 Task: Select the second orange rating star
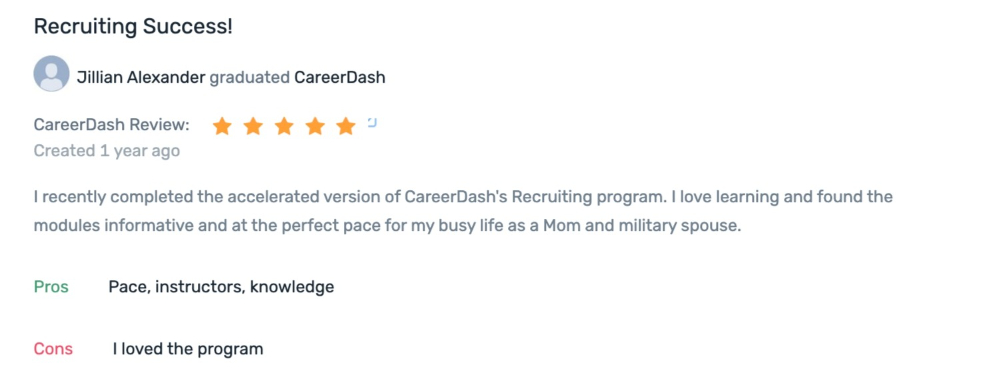(253, 126)
